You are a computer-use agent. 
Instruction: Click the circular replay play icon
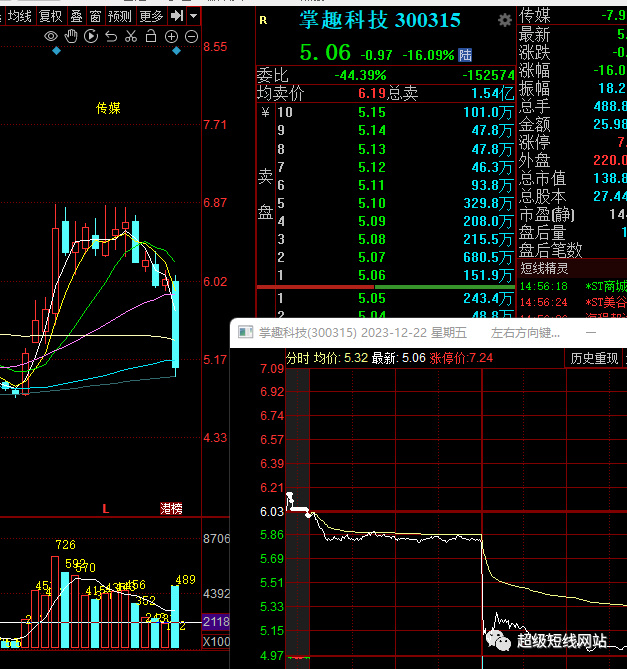point(91,37)
